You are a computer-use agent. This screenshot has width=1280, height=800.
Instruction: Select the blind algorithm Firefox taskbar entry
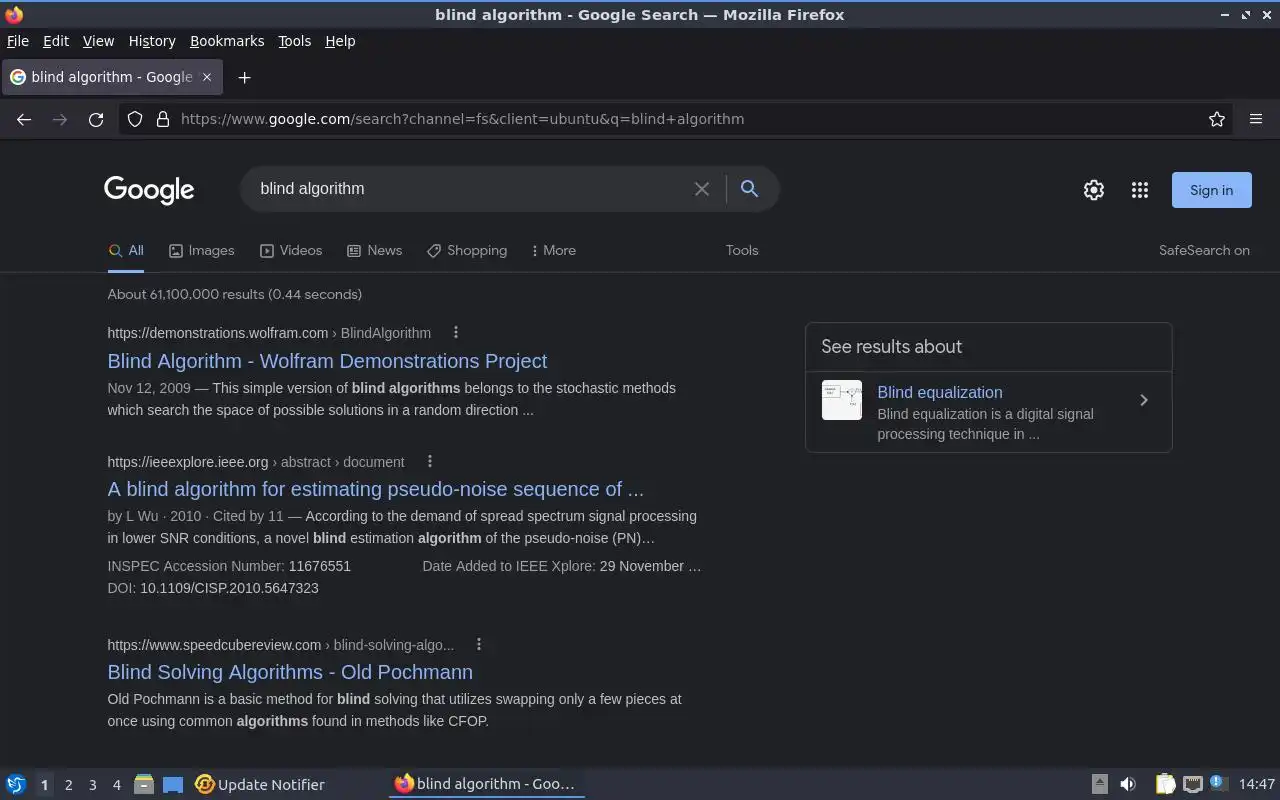486,785
